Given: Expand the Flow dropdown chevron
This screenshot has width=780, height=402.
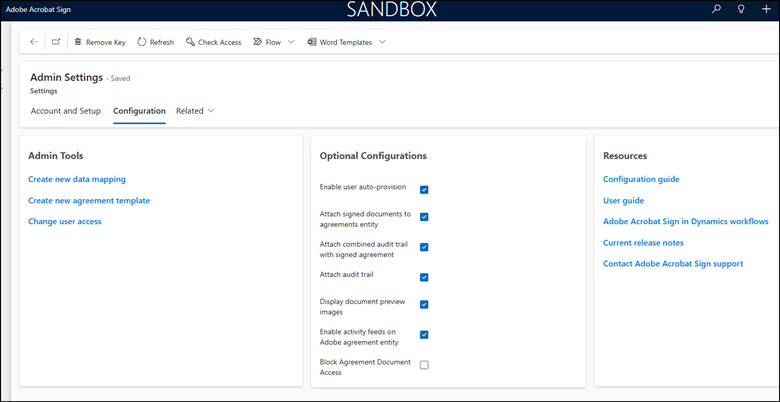Looking at the screenshot, I should point(291,42).
